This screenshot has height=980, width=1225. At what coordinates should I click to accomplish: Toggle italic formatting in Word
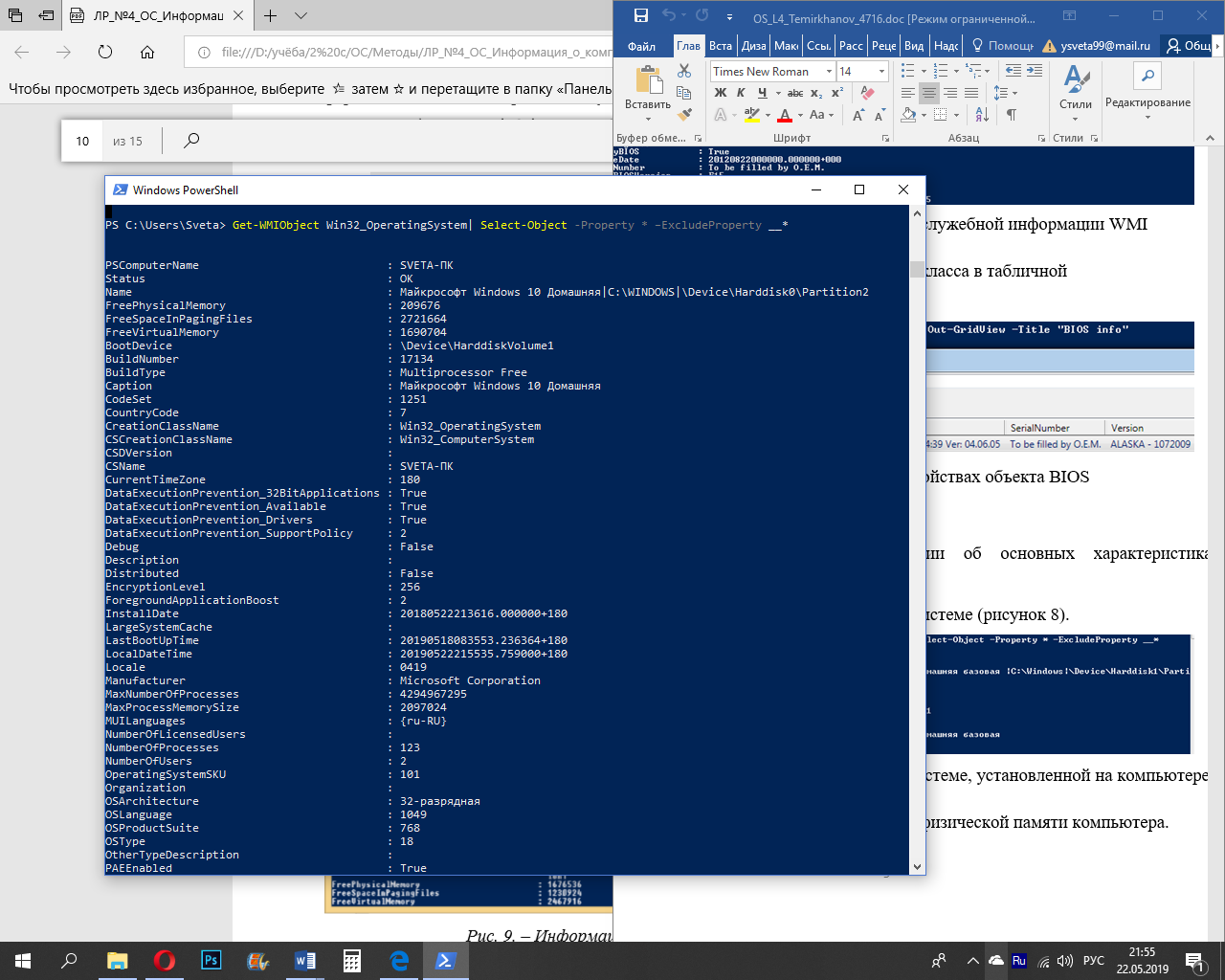pos(741,93)
